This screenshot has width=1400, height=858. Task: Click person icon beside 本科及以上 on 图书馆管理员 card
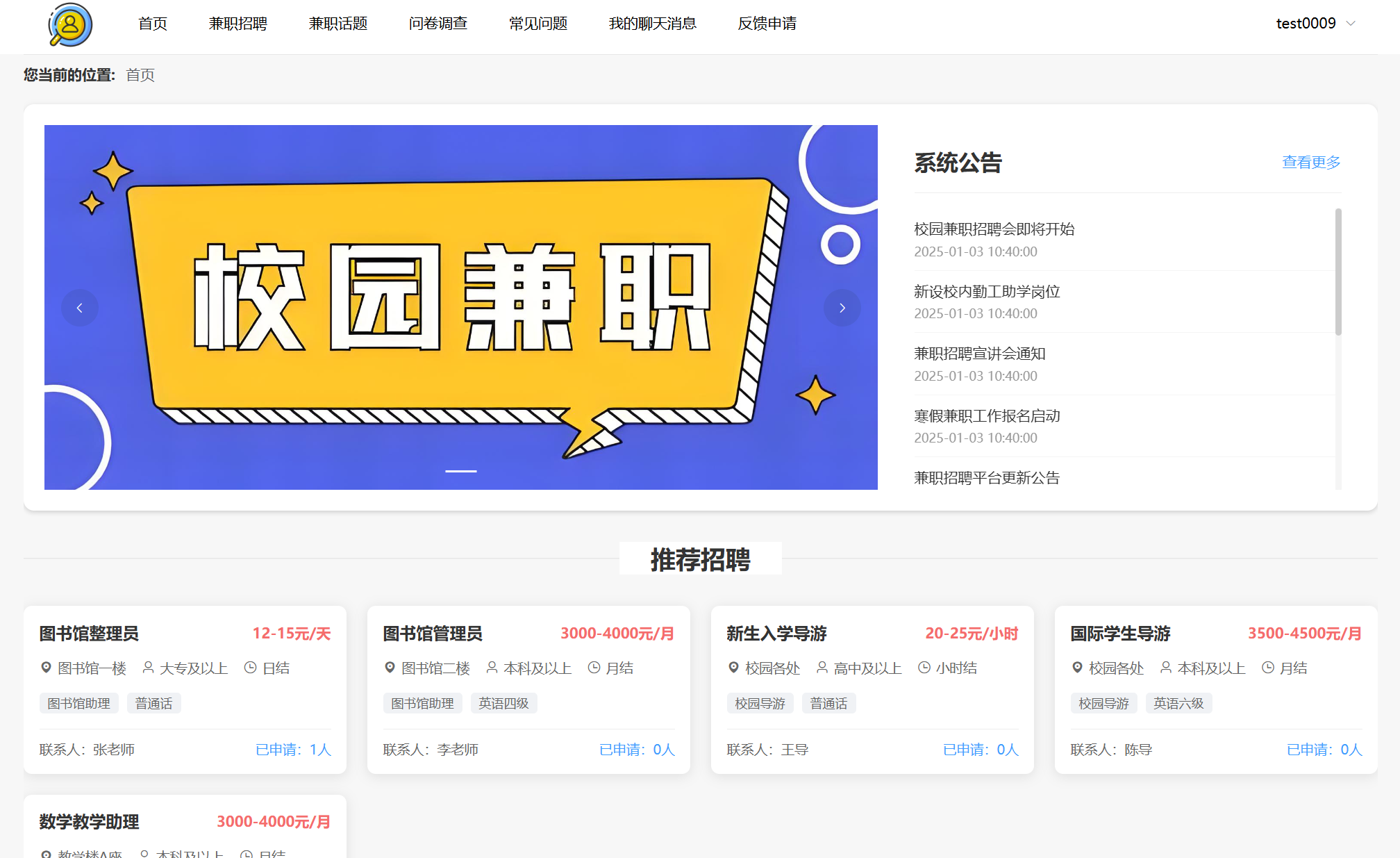coord(492,668)
